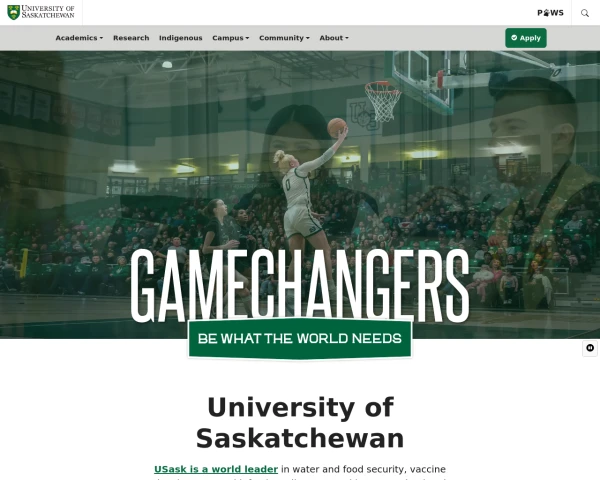
Task: Click the University of Saskatchewan crest logo
Action: (x=13, y=12)
